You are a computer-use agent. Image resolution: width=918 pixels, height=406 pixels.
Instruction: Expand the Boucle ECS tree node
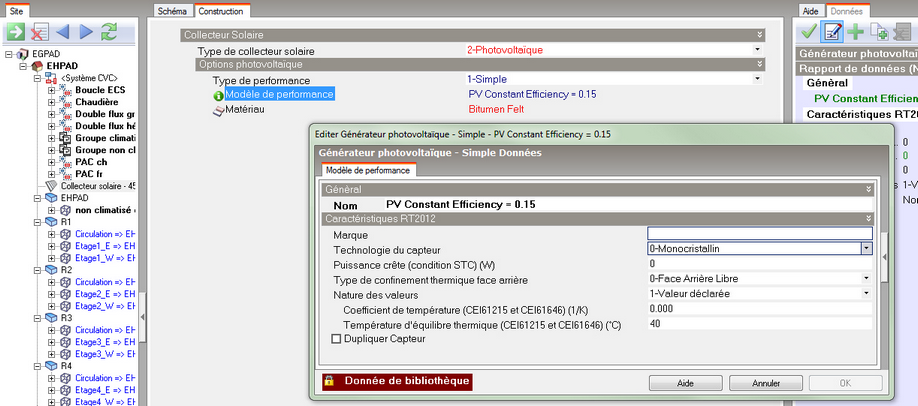click(x=51, y=90)
